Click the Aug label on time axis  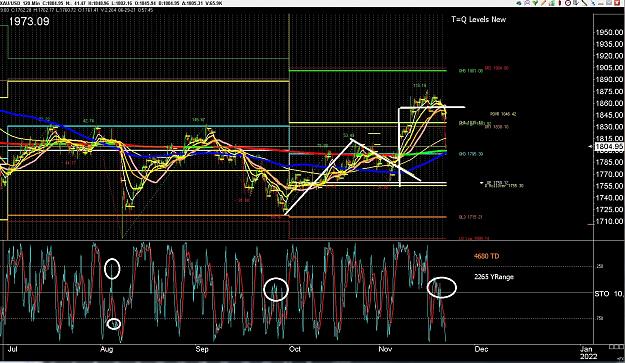[x=106, y=349]
